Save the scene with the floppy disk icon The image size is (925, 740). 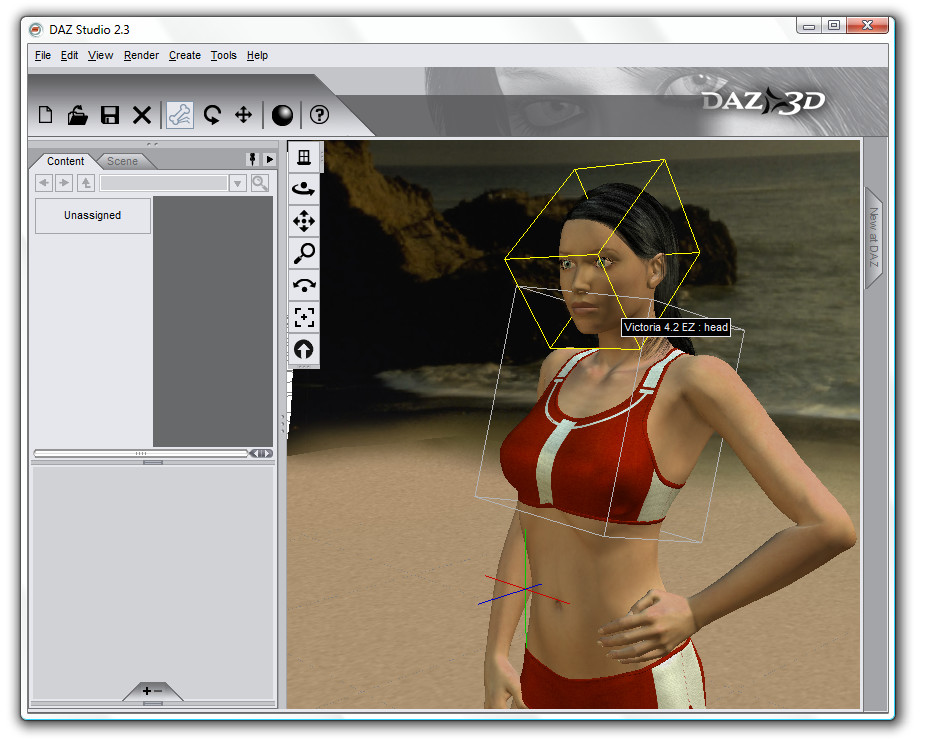tap(110, 114)
